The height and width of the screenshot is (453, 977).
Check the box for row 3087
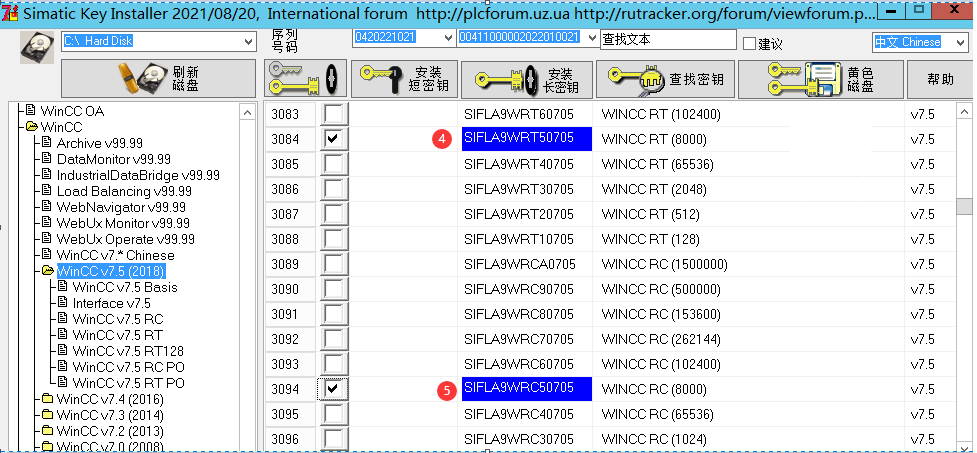click(x=333, y=214)
